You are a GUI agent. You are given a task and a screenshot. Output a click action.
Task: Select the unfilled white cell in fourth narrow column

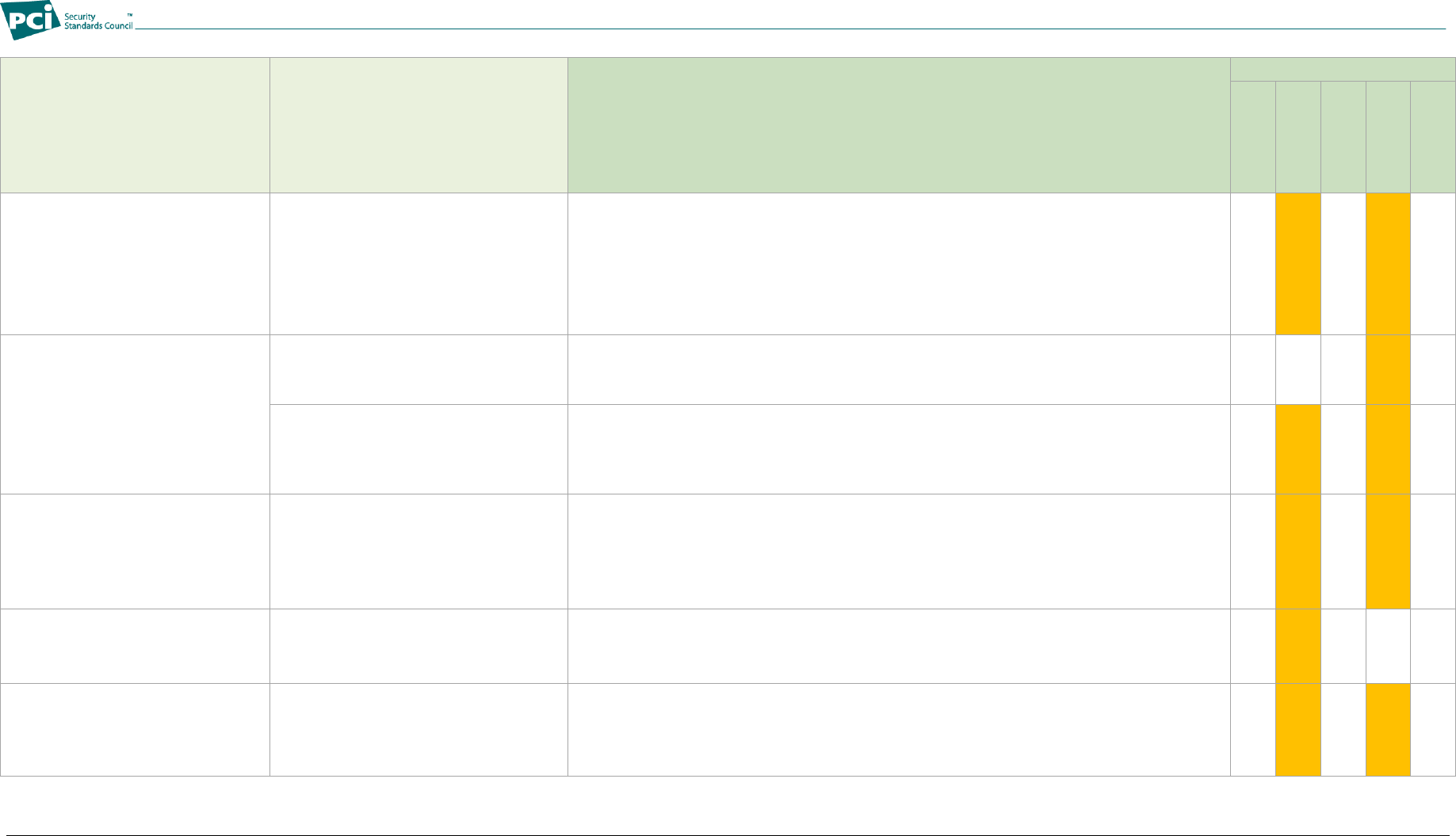[x=1388, y=647]
